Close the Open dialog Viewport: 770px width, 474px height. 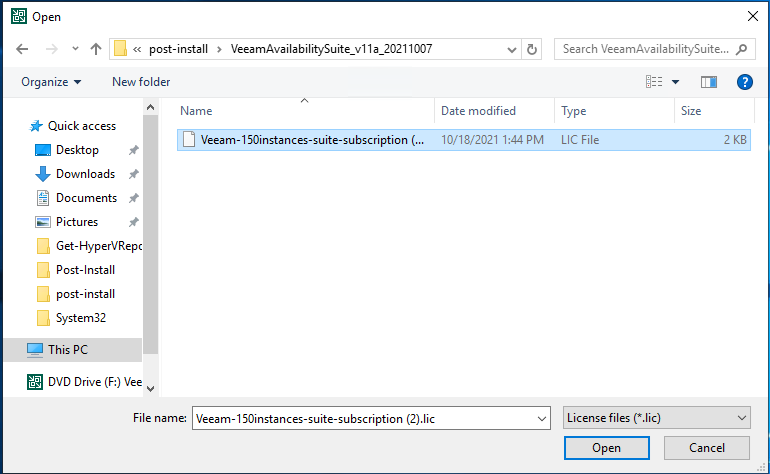coord(752,16)
